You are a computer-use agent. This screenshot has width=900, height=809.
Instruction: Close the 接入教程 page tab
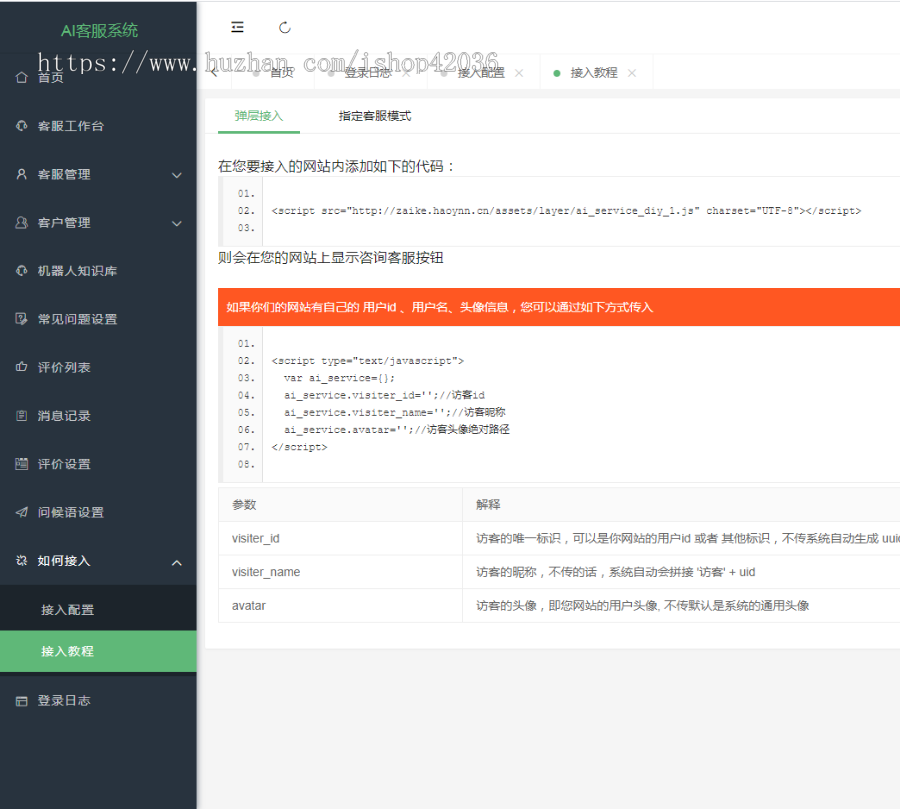pyautogui.click(x=632, y=73)
